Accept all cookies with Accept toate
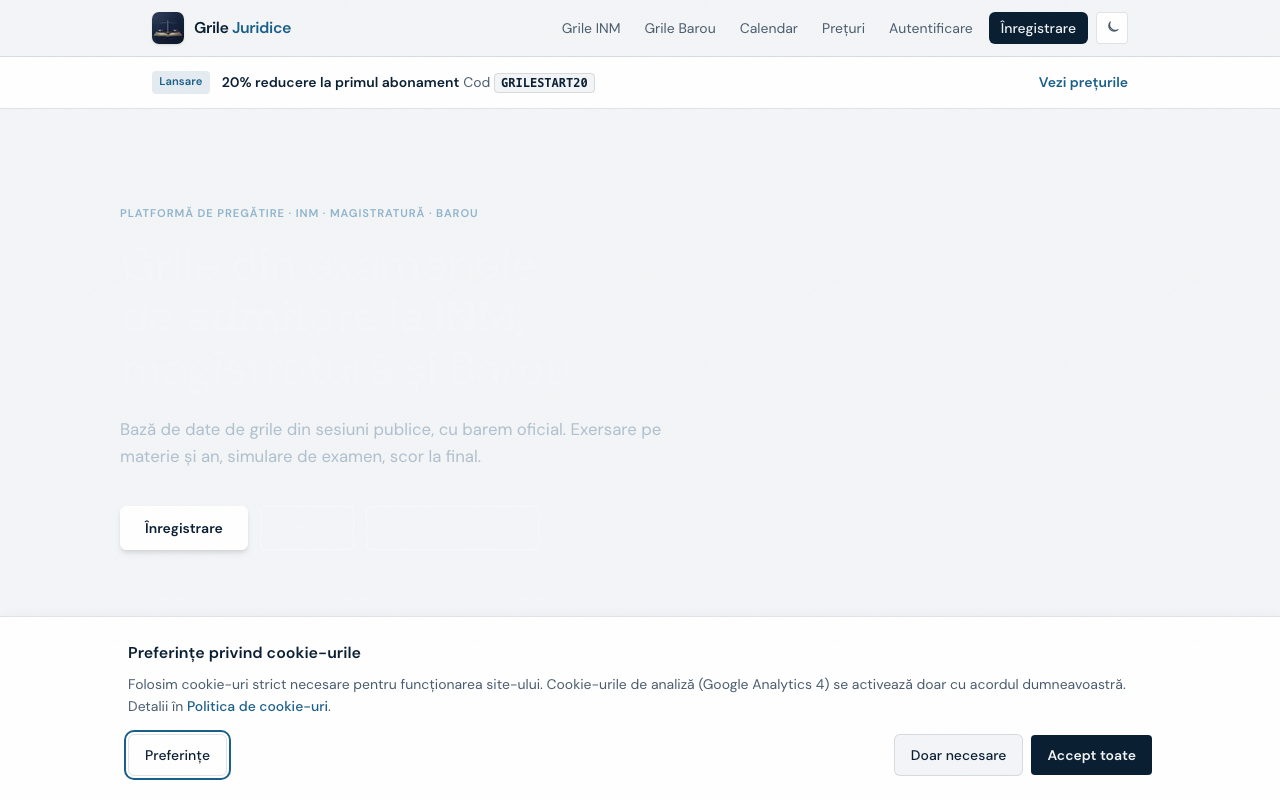 tap(1091, 755)
